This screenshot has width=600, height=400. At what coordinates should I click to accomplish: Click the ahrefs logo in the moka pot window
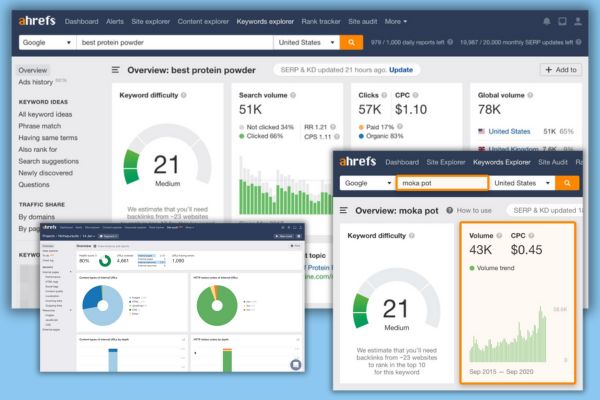[358, 162]
